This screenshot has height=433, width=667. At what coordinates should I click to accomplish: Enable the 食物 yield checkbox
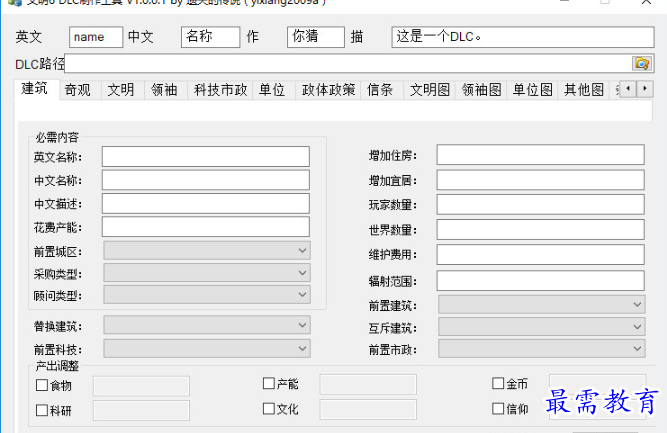point(42,385)
